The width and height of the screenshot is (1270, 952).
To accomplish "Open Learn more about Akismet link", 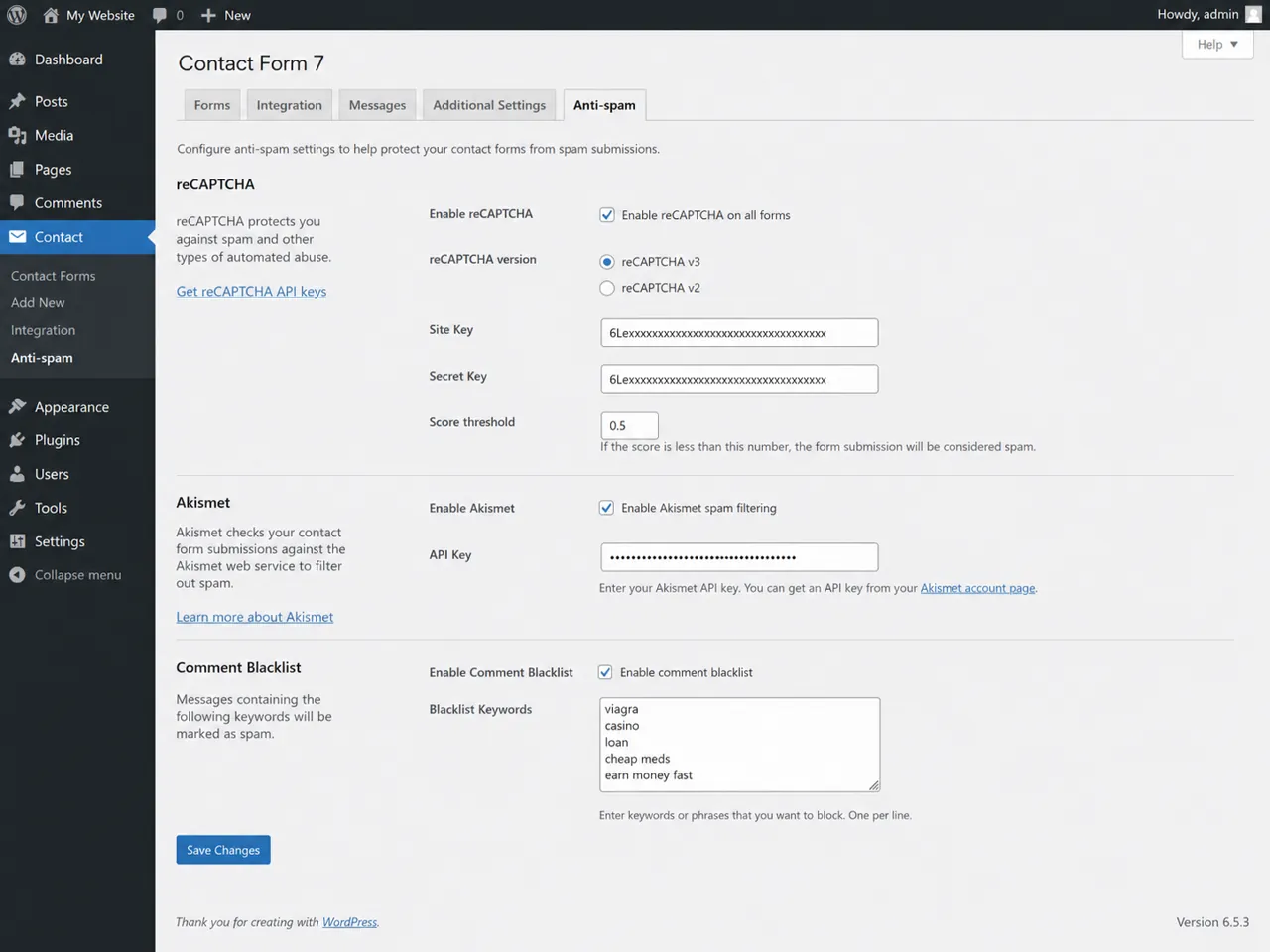I will pyautogui.click(x=255, y=617).
